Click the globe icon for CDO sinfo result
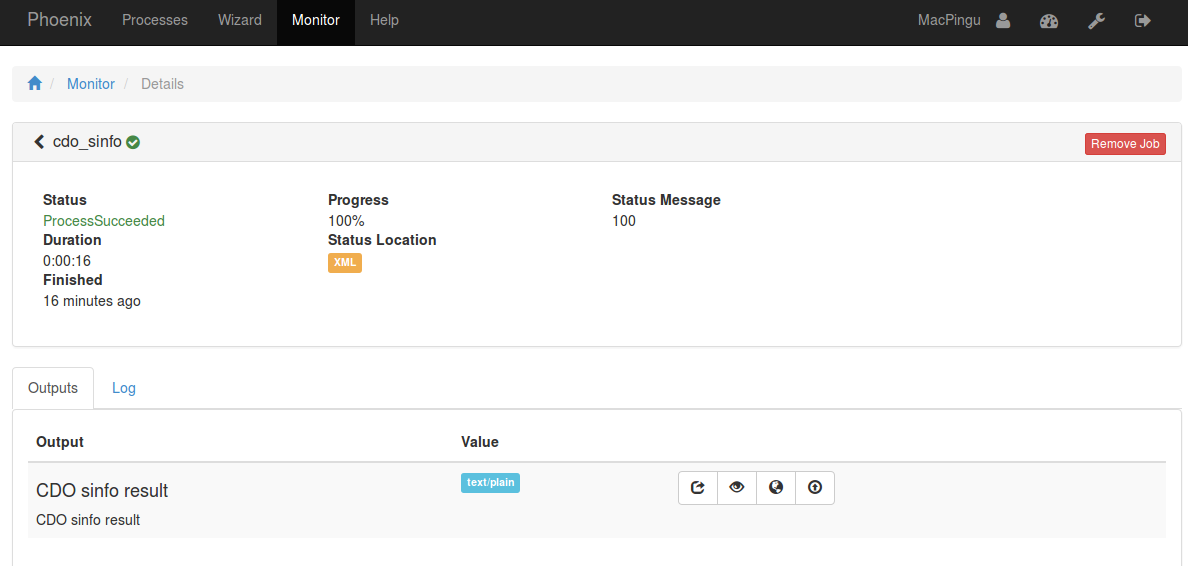The width and height of the screenshot is (1188, 566). [776, 488]
